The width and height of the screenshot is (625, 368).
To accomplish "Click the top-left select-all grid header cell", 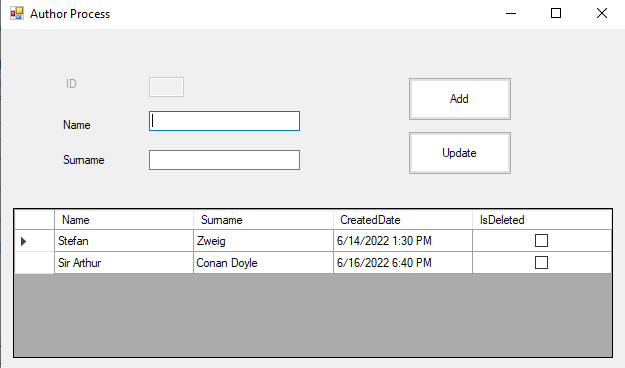I will [x=34, y=220].
